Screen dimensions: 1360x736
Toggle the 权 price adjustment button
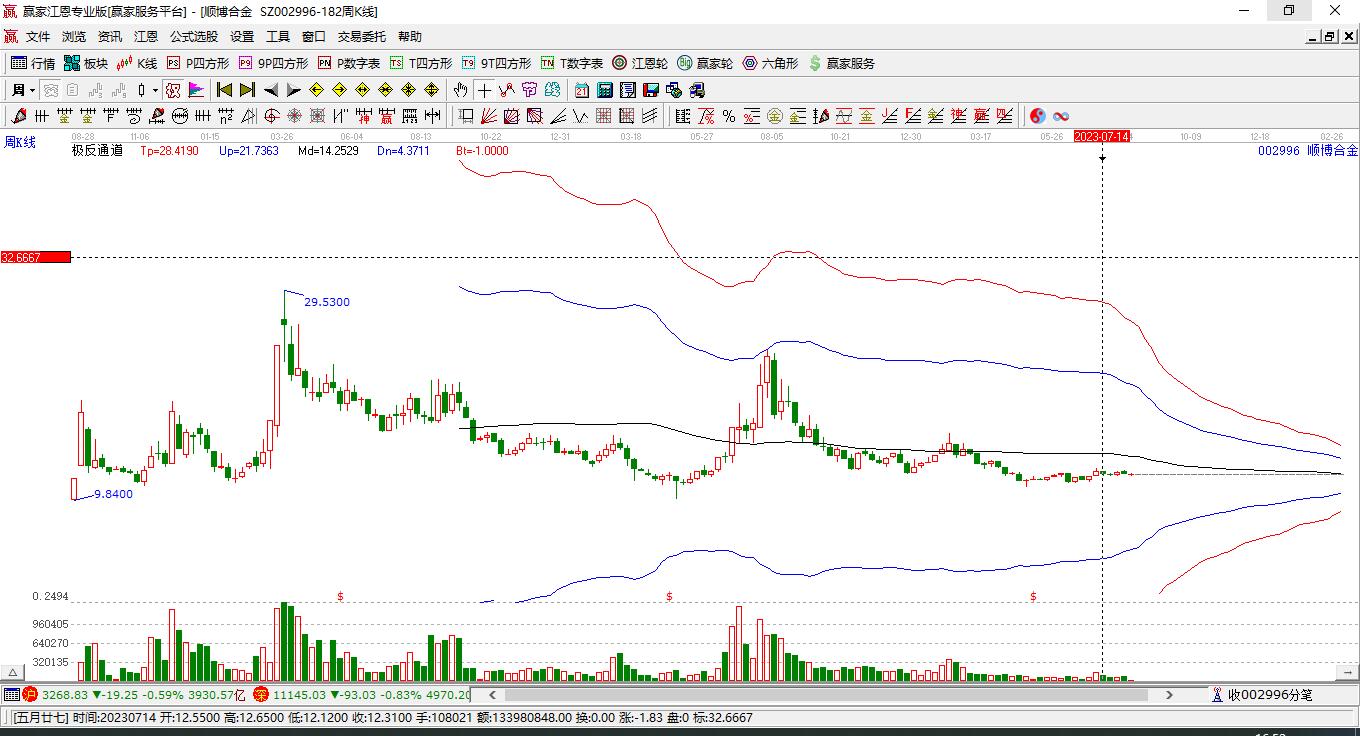(x=173, y=90)
